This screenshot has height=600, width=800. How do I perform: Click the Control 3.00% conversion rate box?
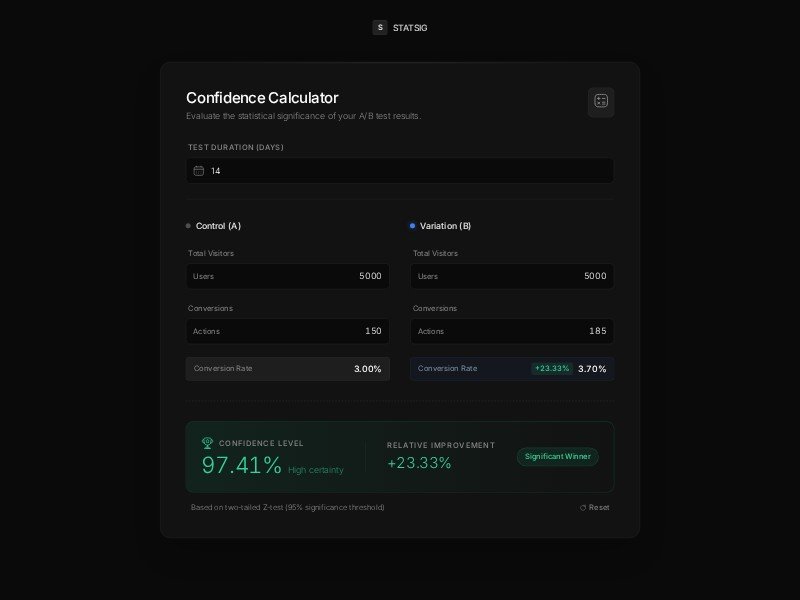288,369
